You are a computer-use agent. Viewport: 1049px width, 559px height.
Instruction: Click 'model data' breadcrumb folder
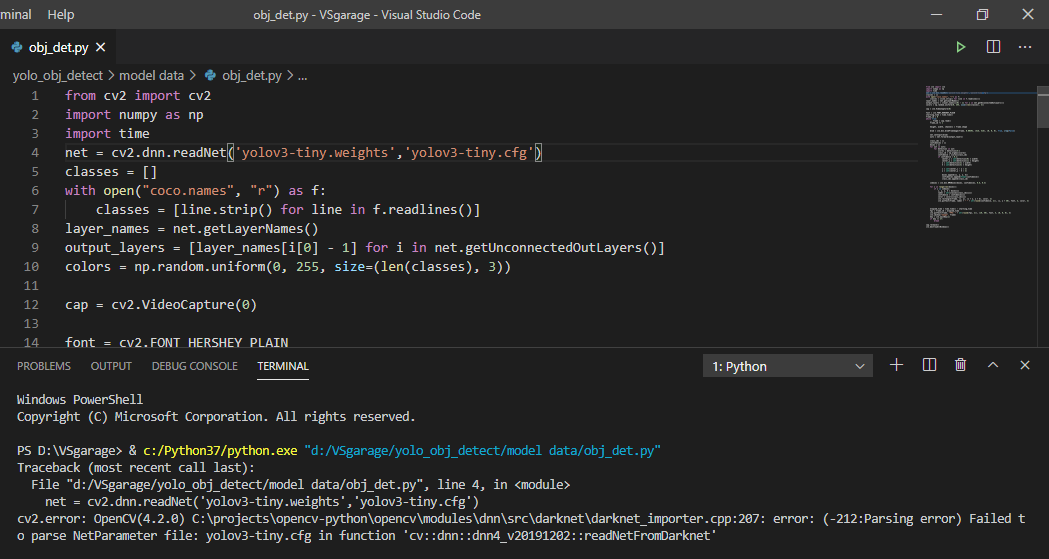(x=151, y=76)
